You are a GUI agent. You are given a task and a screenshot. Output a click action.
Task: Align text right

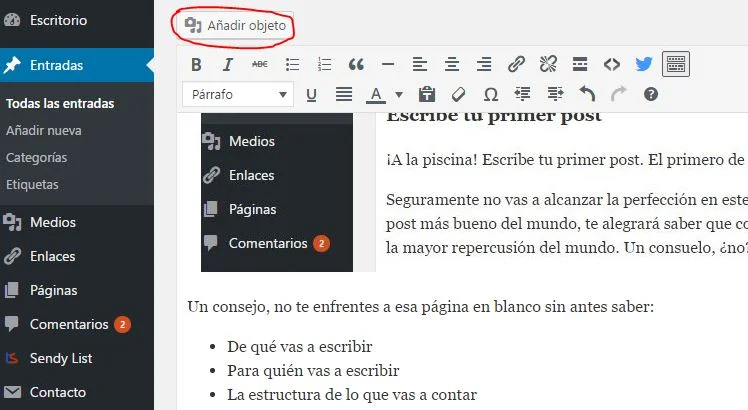(x=484, y=64)
